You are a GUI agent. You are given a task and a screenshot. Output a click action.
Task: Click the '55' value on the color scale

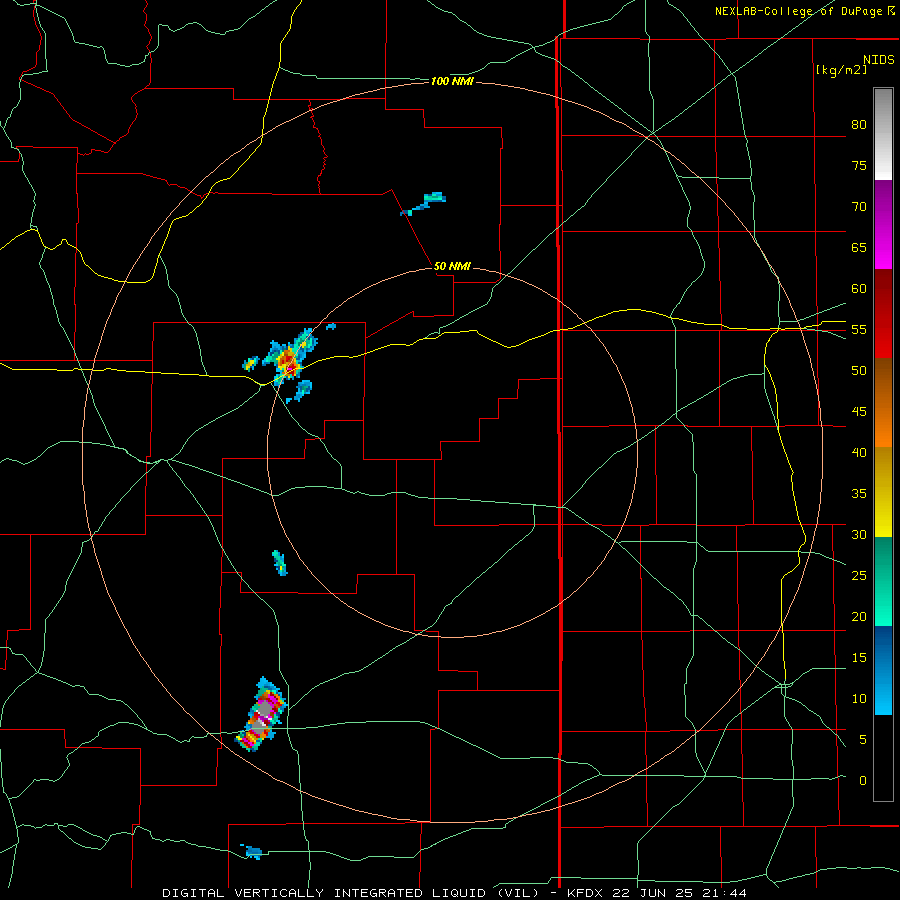(859, 329)
